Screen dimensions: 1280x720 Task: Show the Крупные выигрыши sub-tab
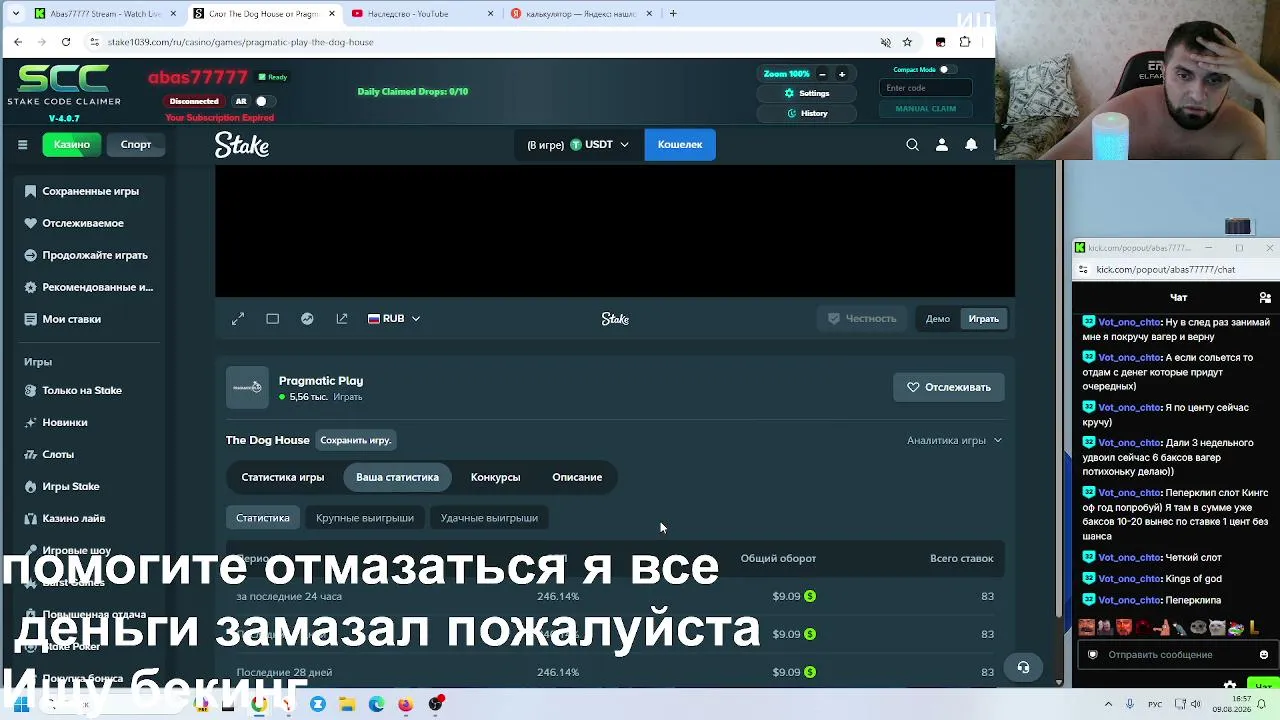pyautogui.click(x=365, y=518)
